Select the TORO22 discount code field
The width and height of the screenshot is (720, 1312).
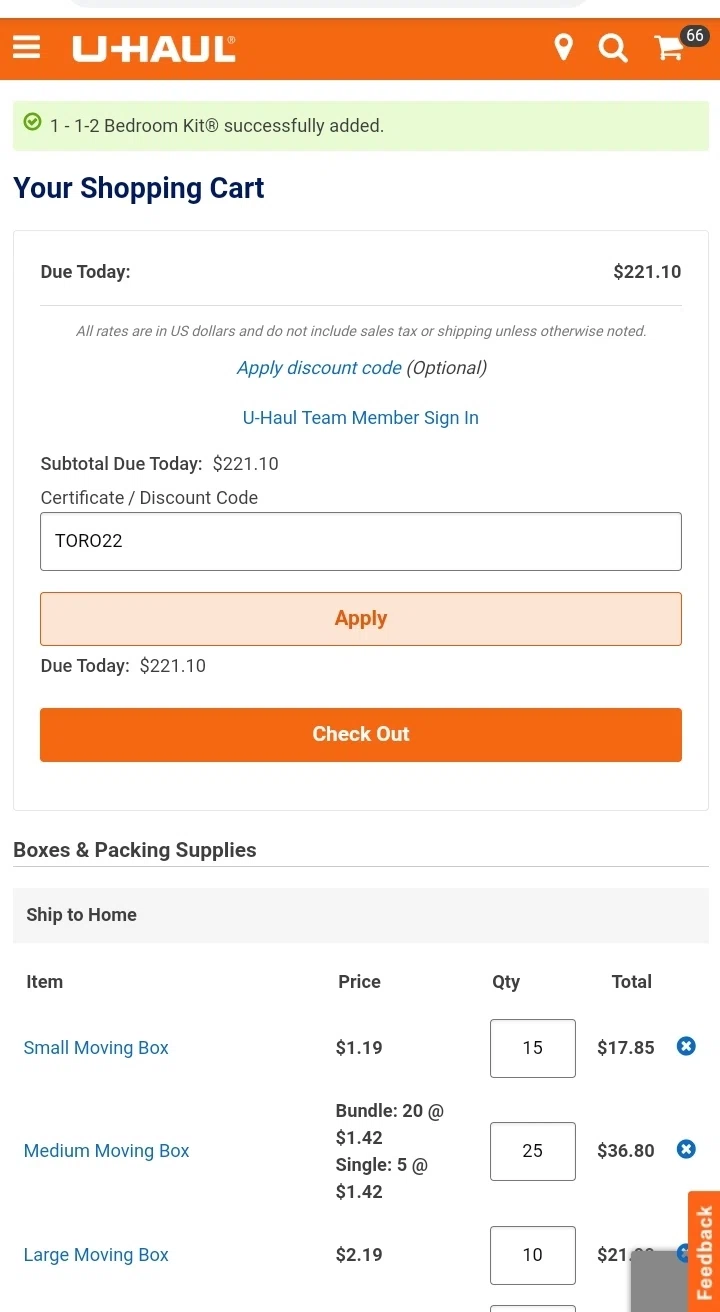tap(361, 541)
